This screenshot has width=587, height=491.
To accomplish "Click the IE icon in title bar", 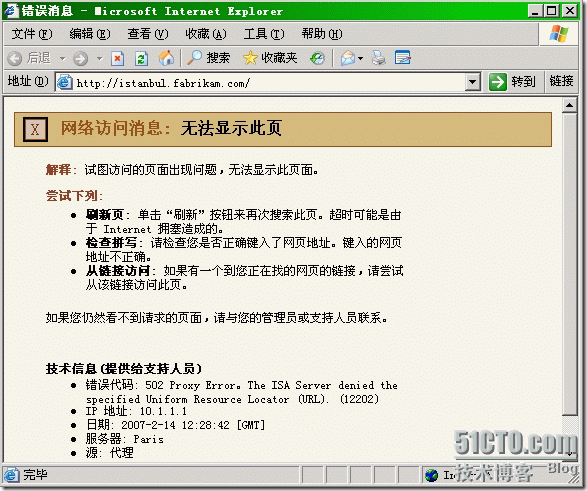I will pyautogui.click(x=11, y=10).
